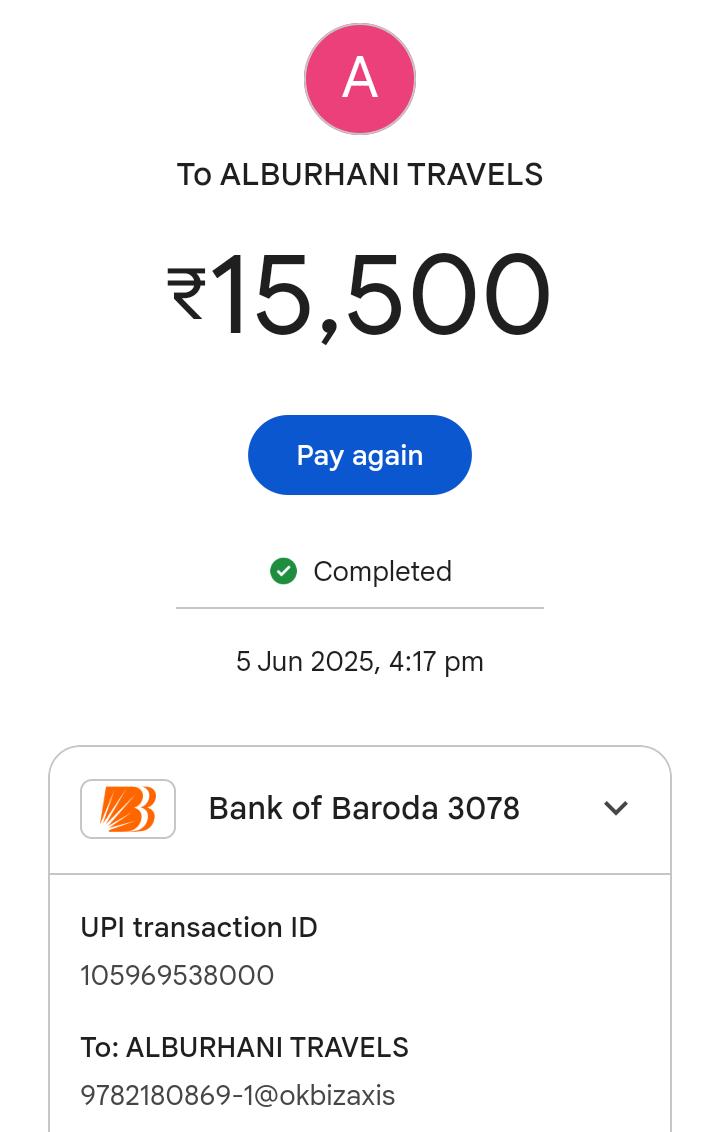Expand the Bank of Baroda details chevron
This screenshot has height=1132, width=720.
(x=616, y=808)
